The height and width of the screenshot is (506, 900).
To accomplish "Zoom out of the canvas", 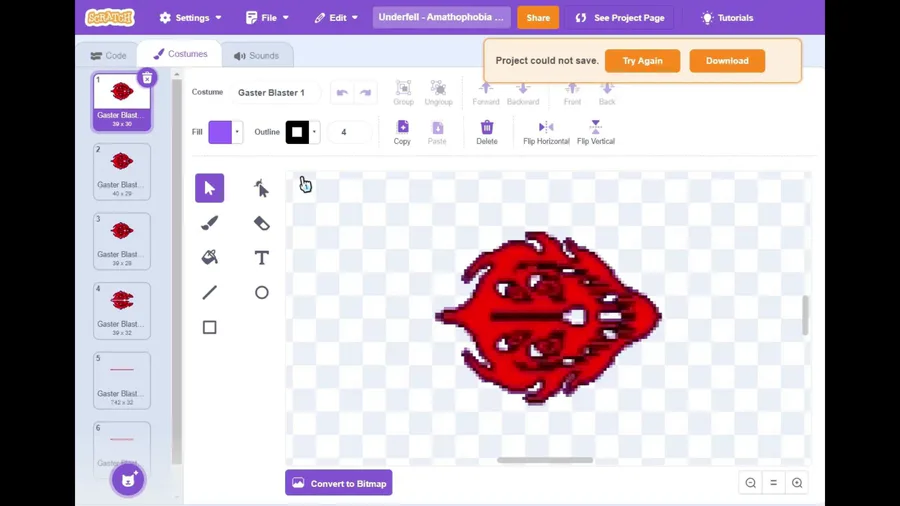I will pos(751,483).
